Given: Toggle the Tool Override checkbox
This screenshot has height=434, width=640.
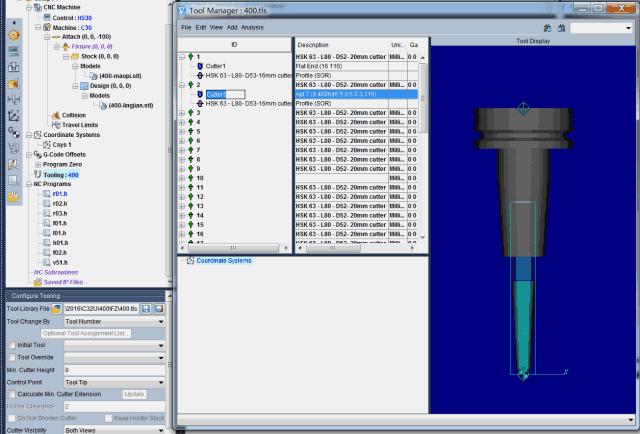Looking at the screenshot, I should pyautogui.click(x=11, y=357).
